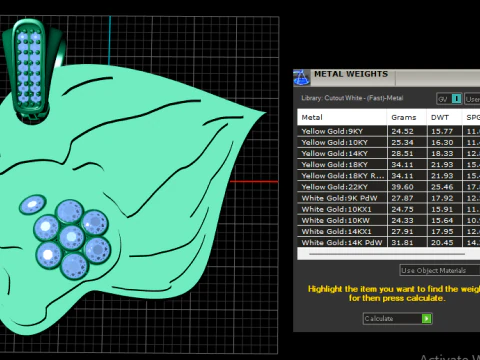Viewport: 480px width, 360px height.
Task: Click the 15.91 DWT cell
Action: pyautogui.click(x=444, y=209)
